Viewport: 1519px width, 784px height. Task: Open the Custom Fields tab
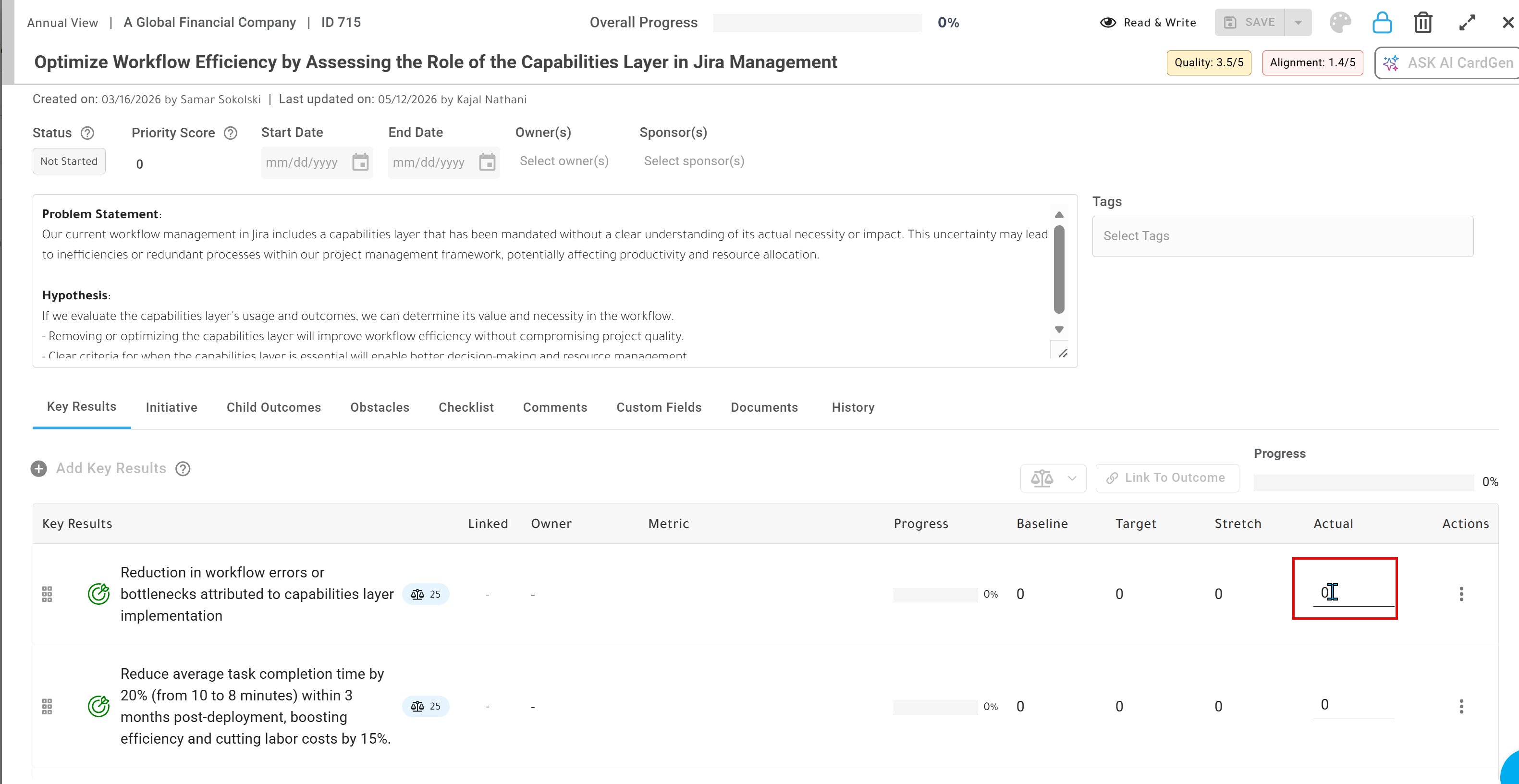click(659, 407)
